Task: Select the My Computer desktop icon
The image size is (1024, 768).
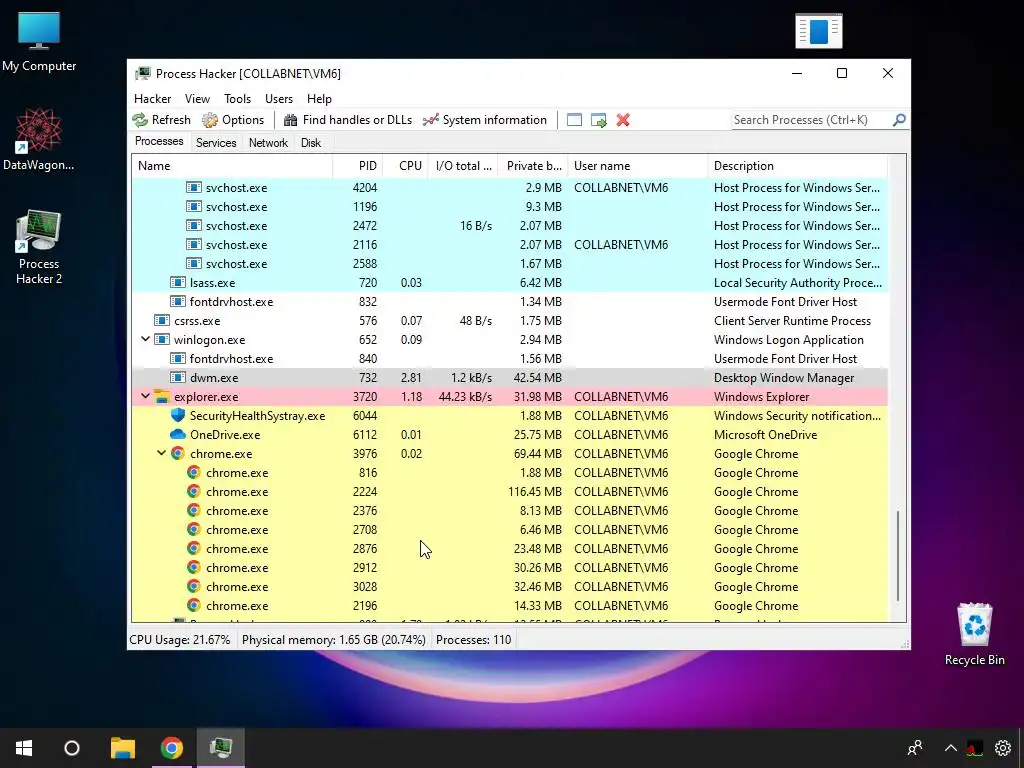Action: (39, 42)
